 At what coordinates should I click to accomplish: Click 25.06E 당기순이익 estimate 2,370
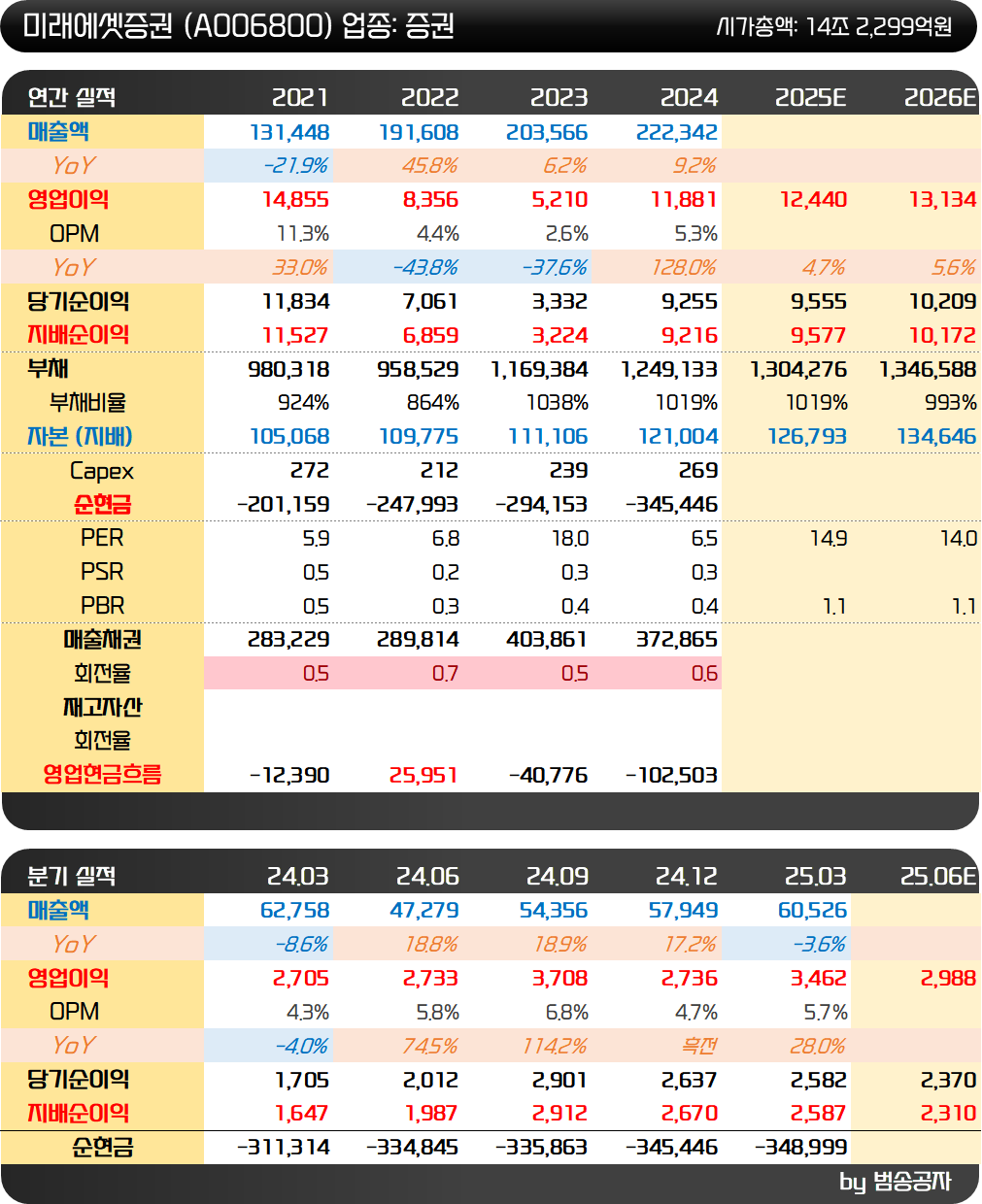pos(948,1081)
